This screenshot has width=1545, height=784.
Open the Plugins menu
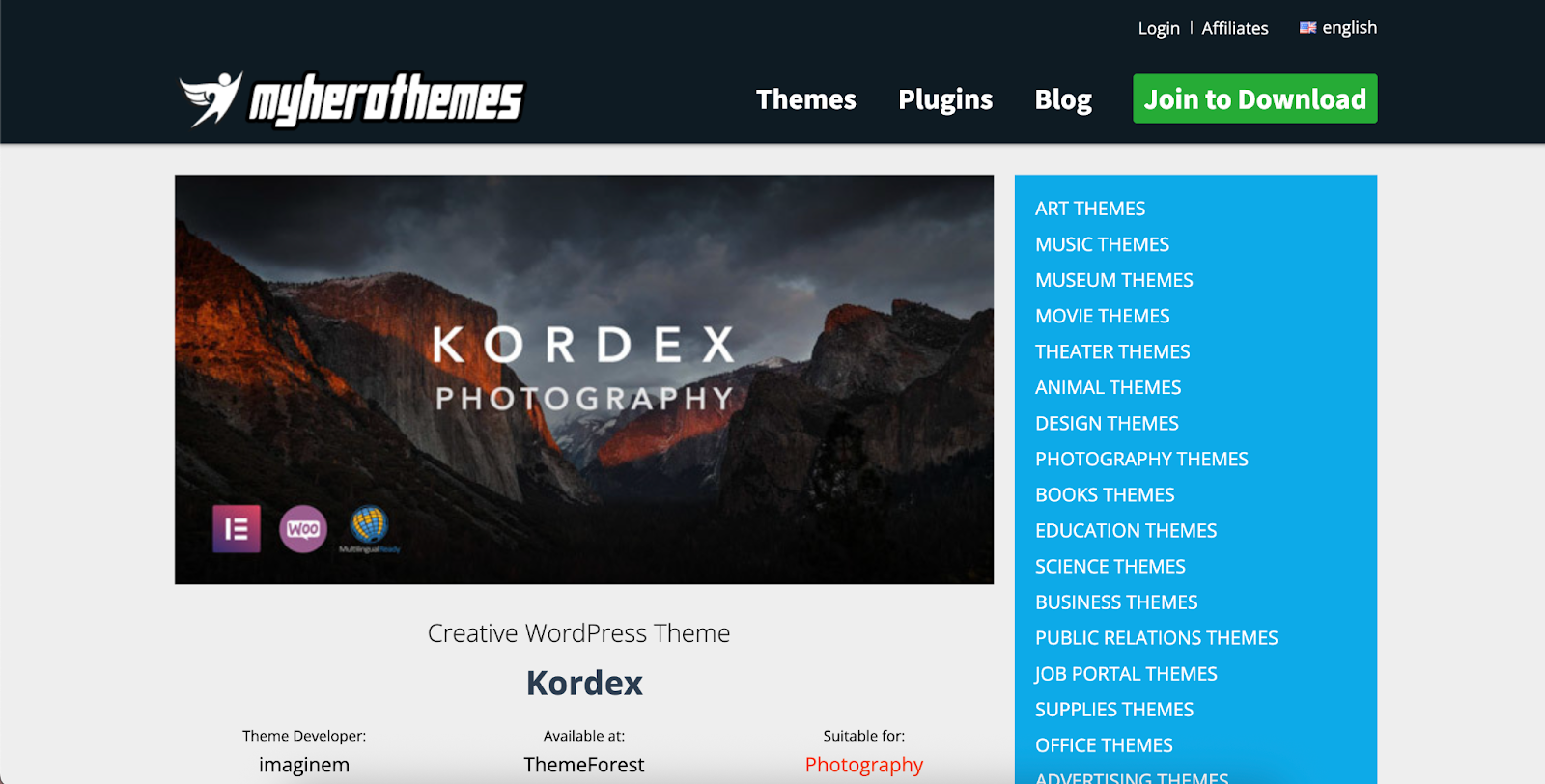pyautogui.click(x=945, y=99)
